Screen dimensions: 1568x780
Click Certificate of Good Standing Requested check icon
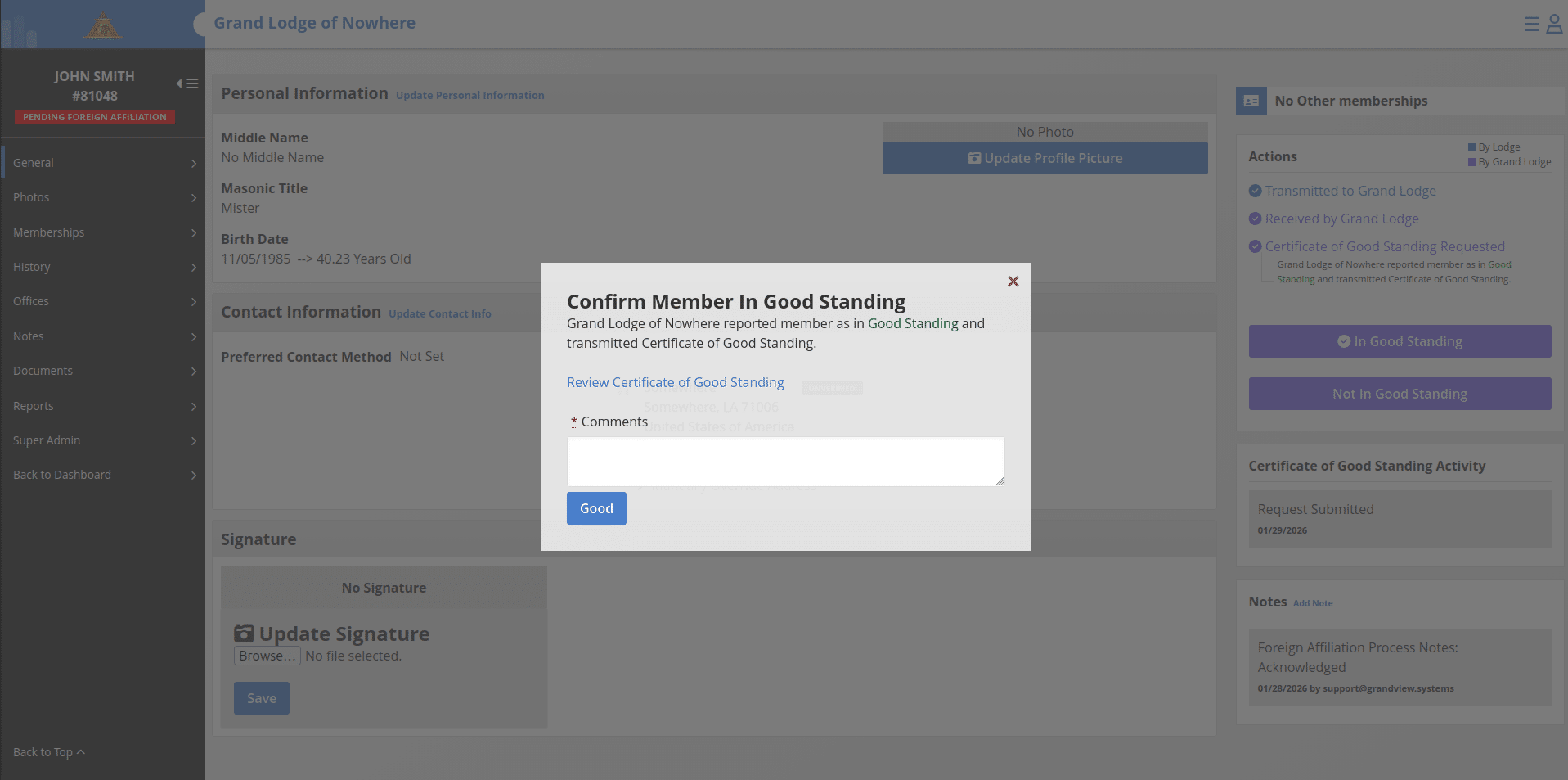(1255, 246)
